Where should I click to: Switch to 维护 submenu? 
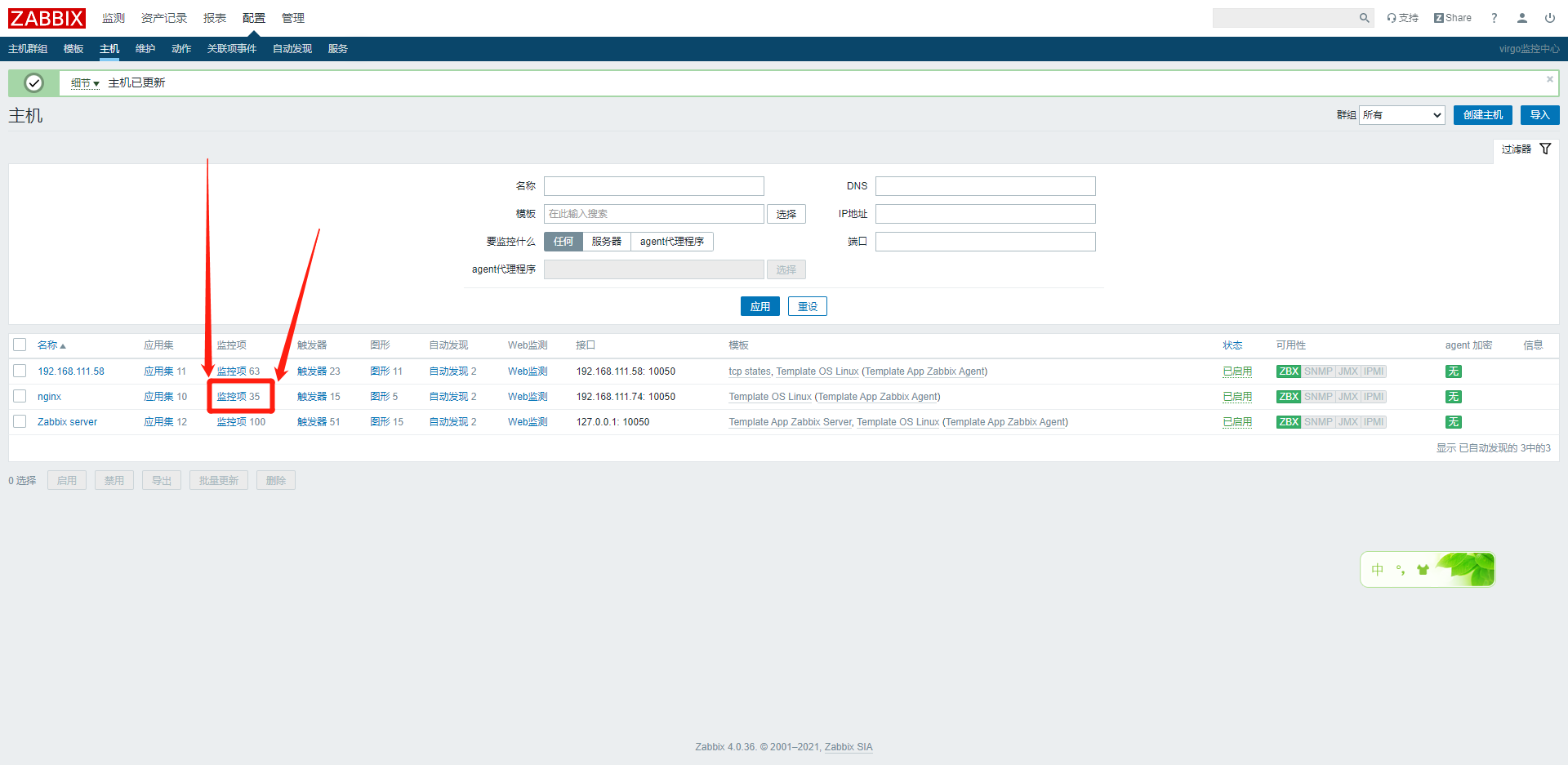point(145,49)
